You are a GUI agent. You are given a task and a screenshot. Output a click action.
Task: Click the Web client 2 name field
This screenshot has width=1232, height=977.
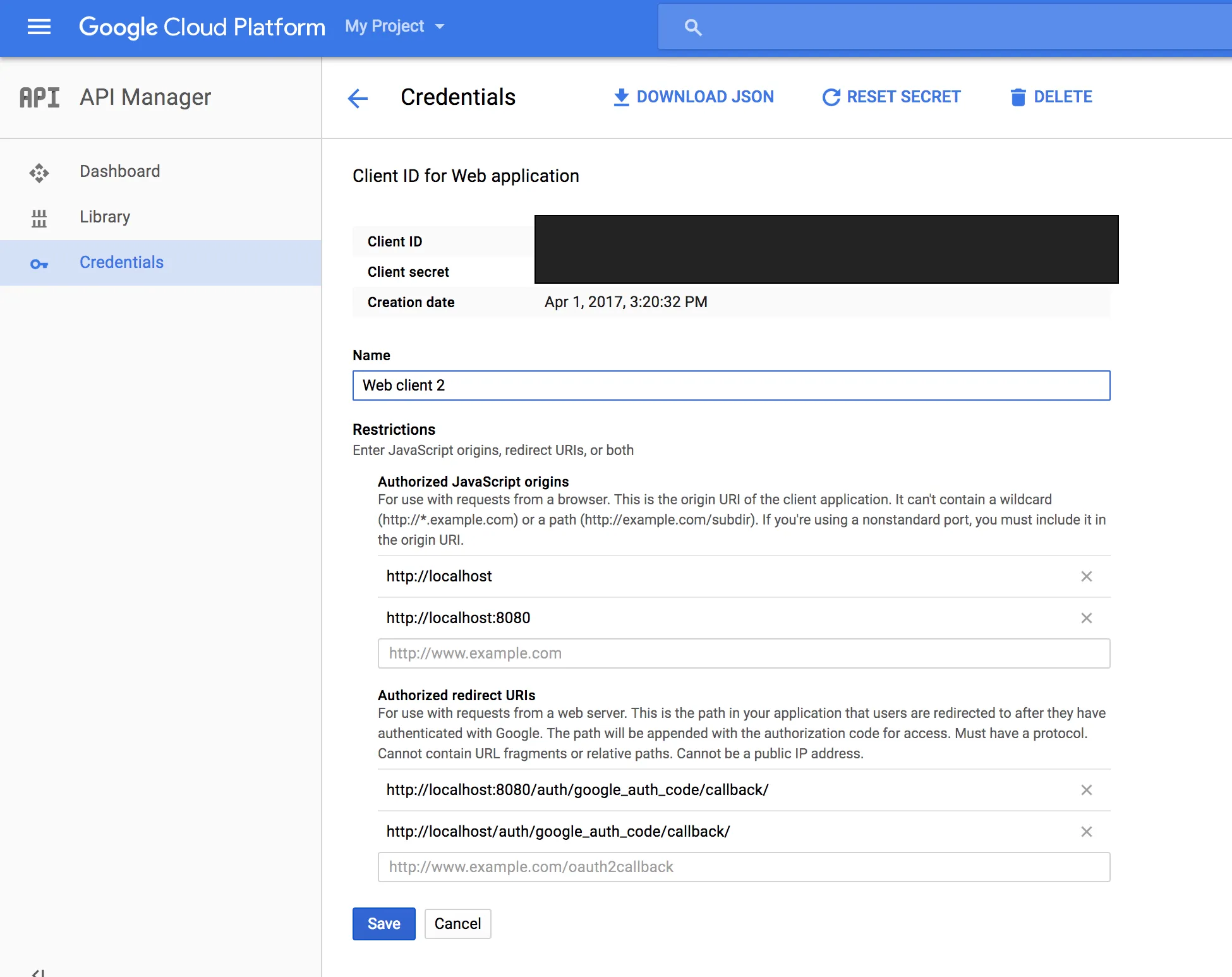click(x=731, y=385)
